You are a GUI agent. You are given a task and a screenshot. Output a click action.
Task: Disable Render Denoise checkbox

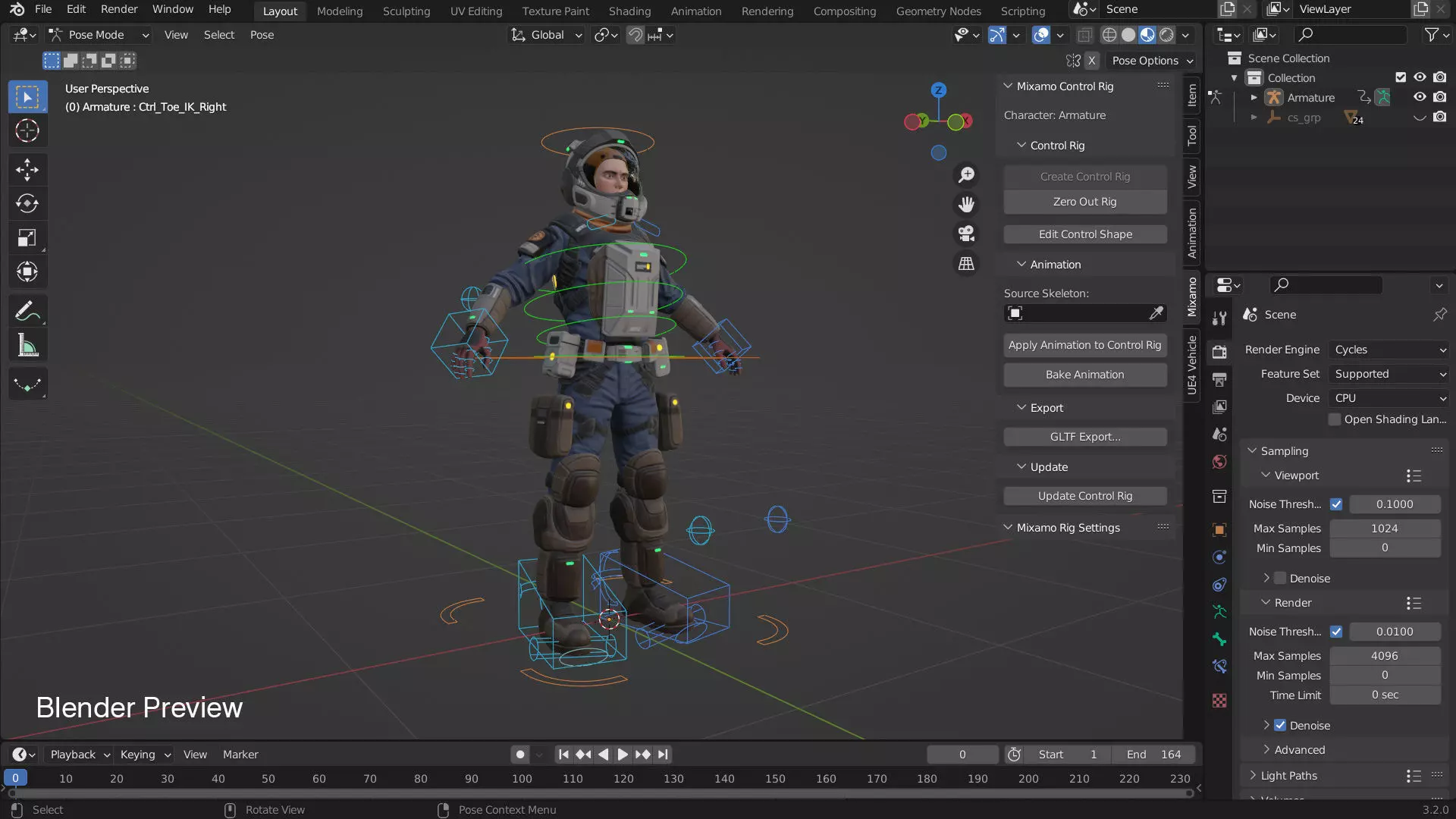coord(1280,726)
